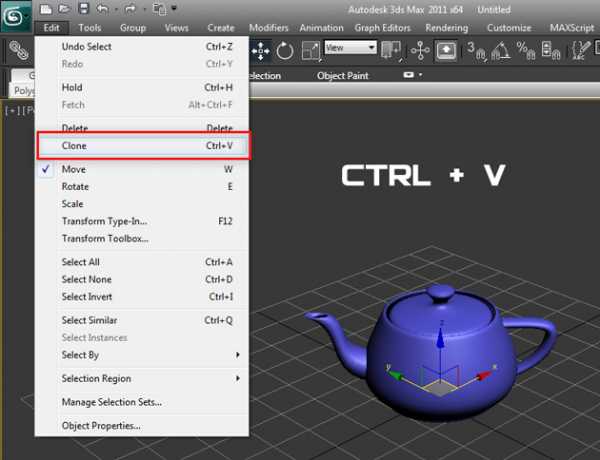
Task: Open the Customize menu
Action: 509,28
